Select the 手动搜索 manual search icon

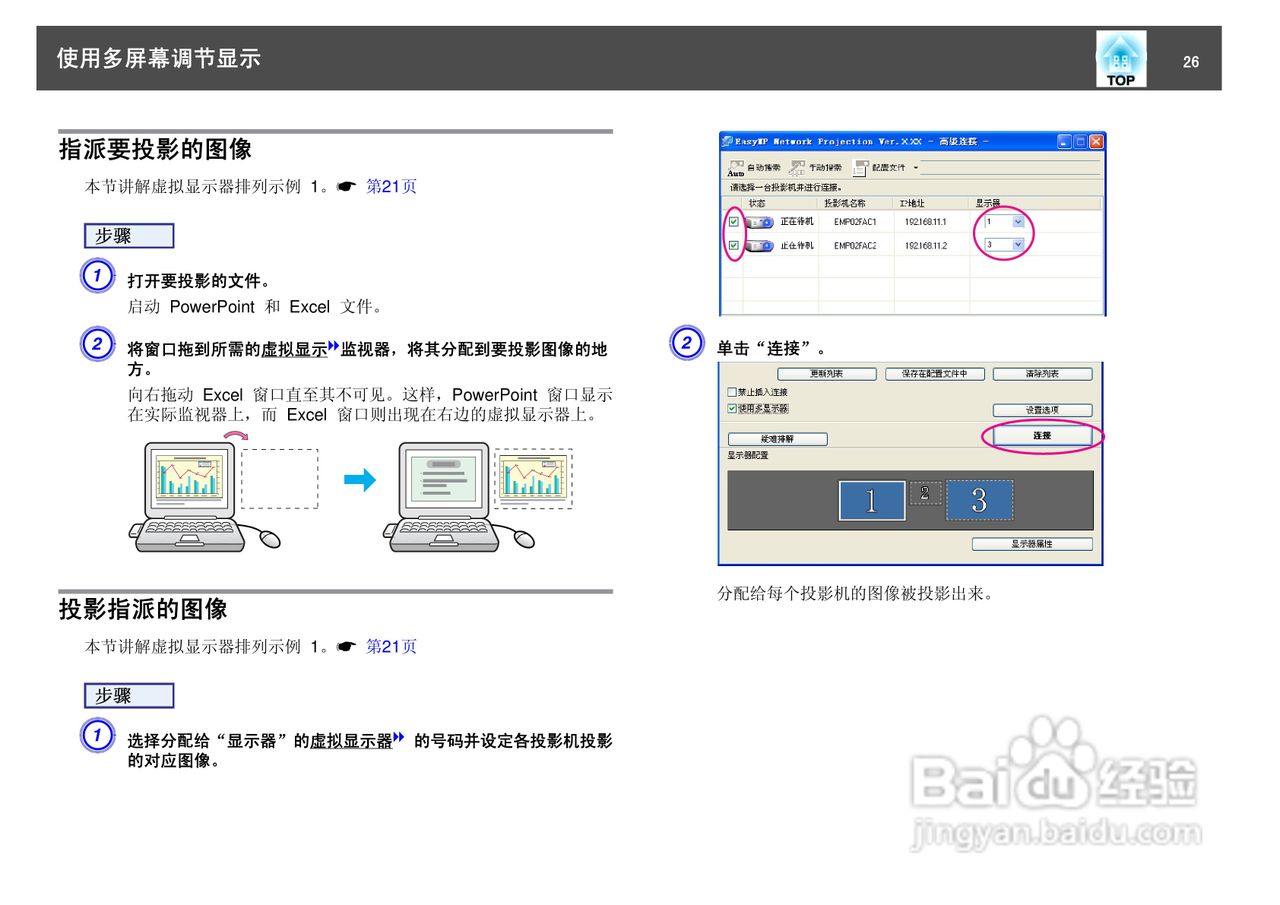798,168
